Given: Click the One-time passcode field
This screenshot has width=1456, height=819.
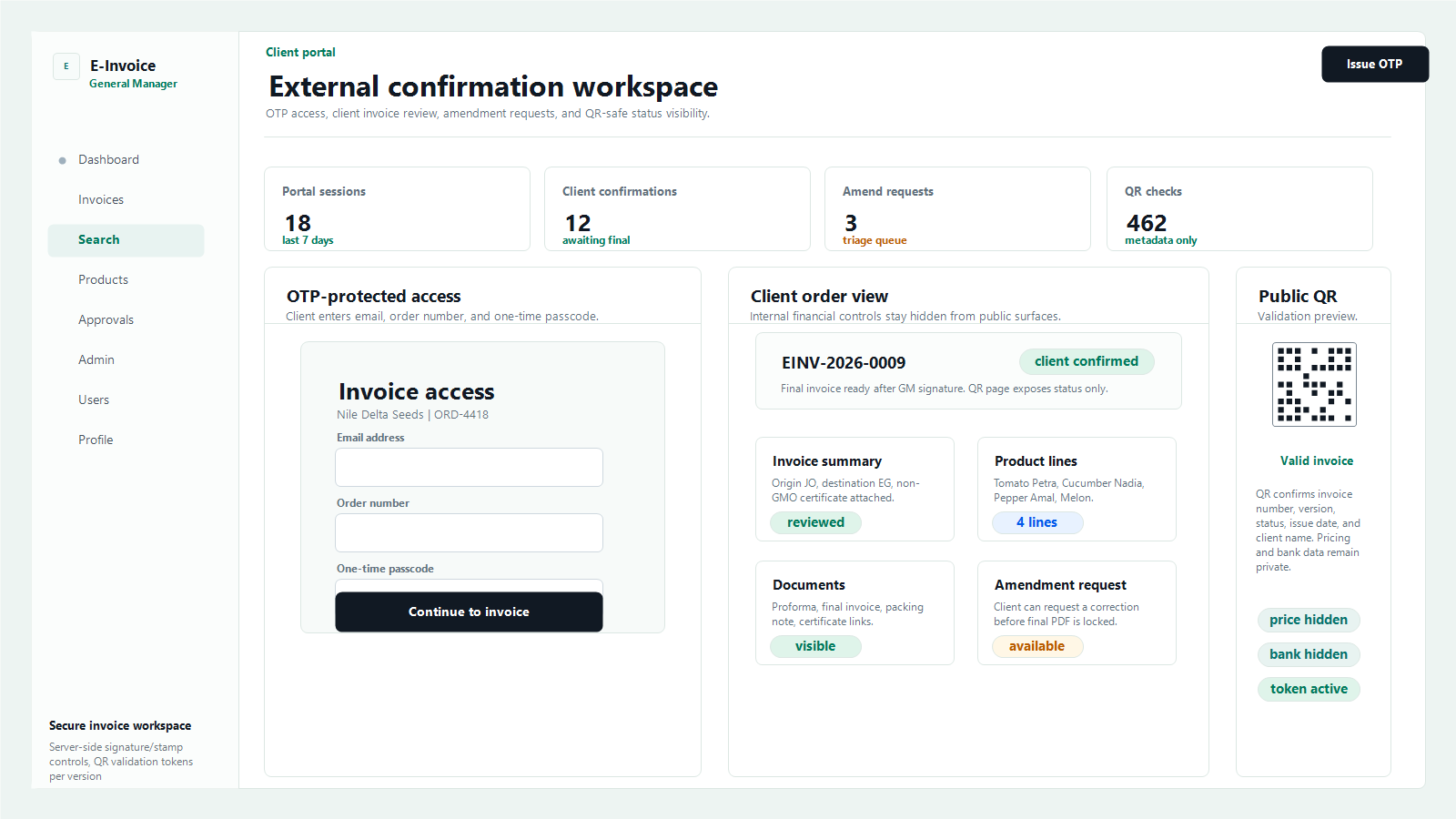Looking at the screenshot, I should (x=470, y=585).
